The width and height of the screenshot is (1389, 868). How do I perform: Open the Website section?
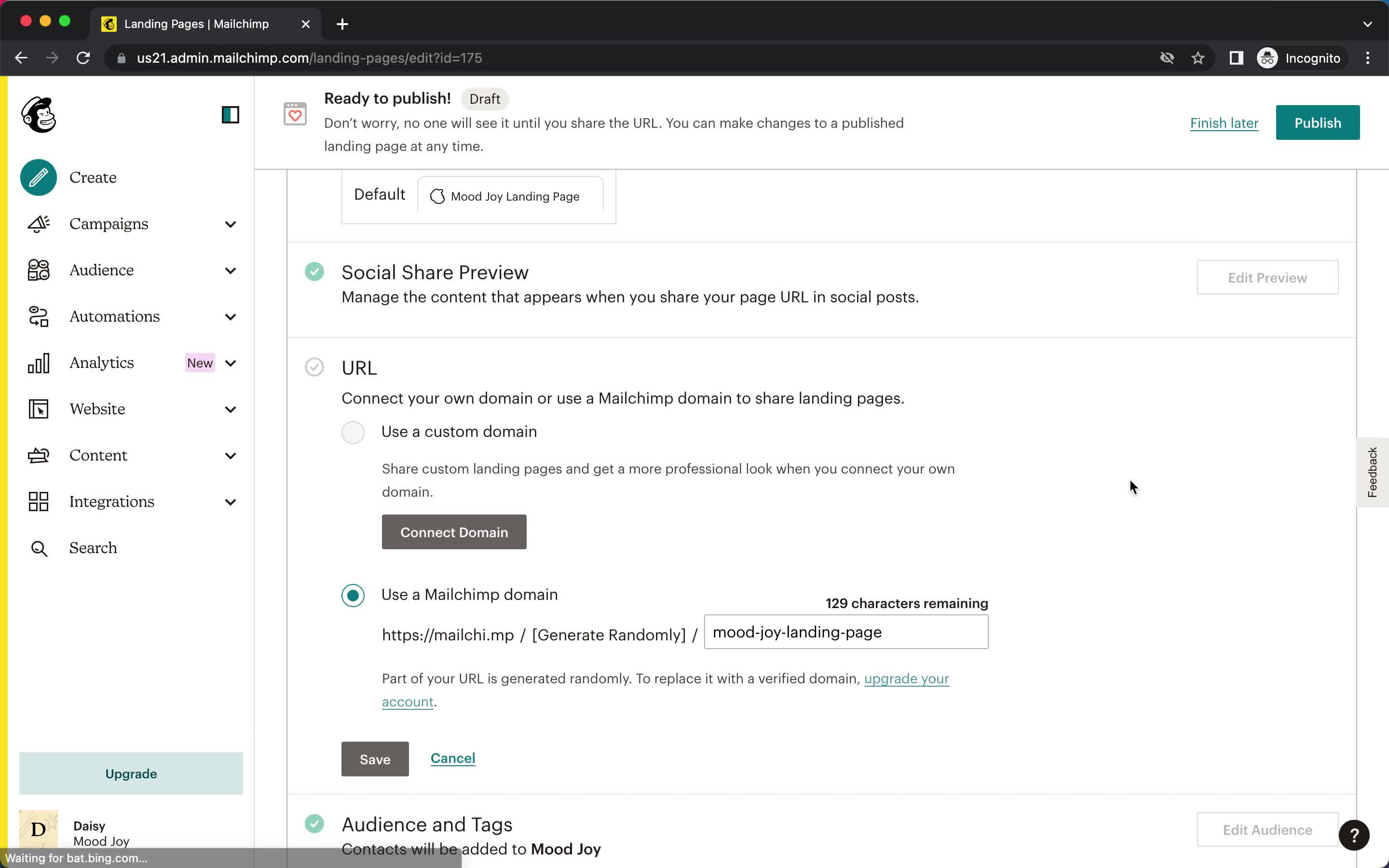(98, 408)
